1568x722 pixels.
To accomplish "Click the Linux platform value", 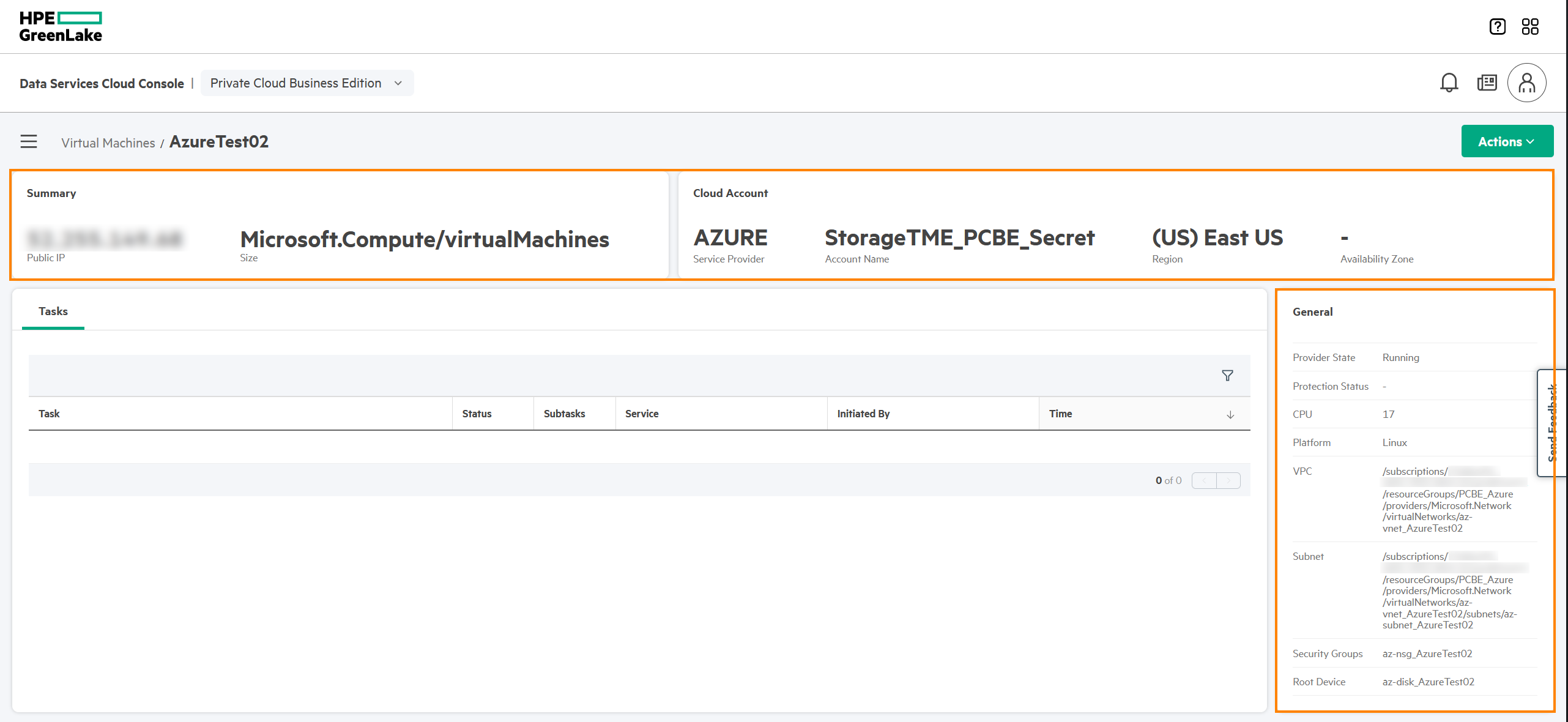I will click(1395, 442).
